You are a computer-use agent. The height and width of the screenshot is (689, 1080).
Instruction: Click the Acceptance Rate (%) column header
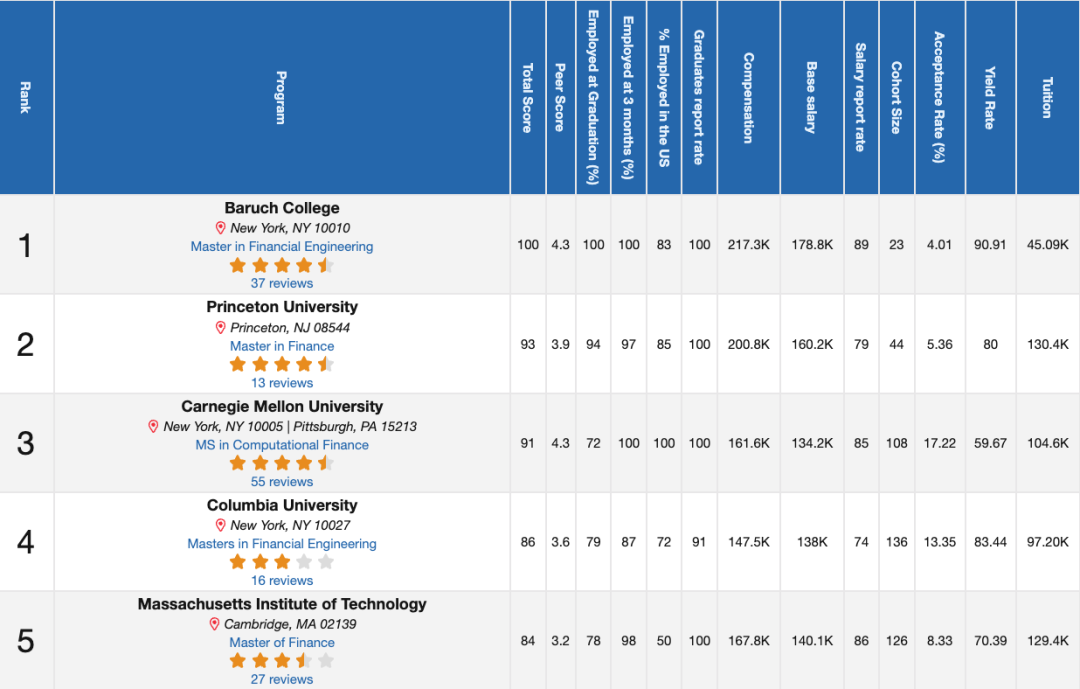click(x=939, y=97)
